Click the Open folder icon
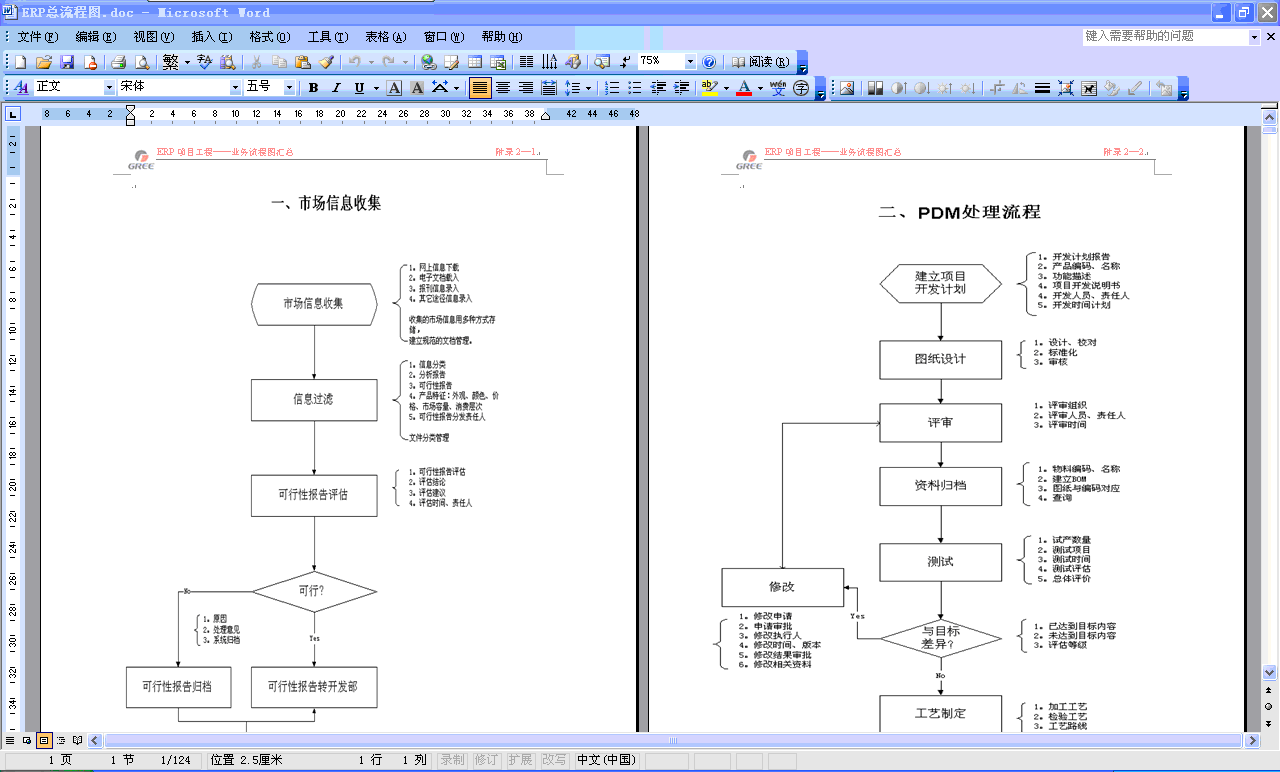Image resolution: width=1280 pixels, height=772 pixels. 44,62
